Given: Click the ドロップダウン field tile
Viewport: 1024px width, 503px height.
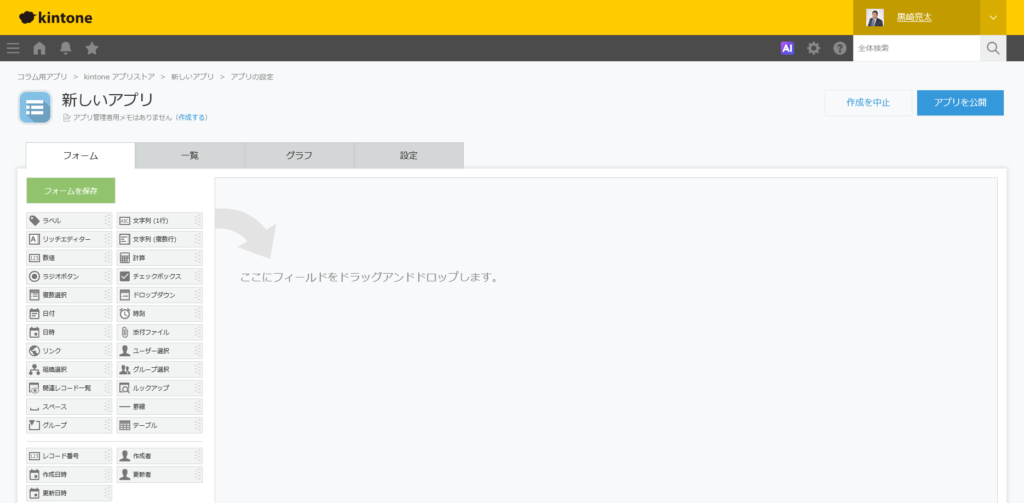Looking at the screenshot, I should (159, 295).
